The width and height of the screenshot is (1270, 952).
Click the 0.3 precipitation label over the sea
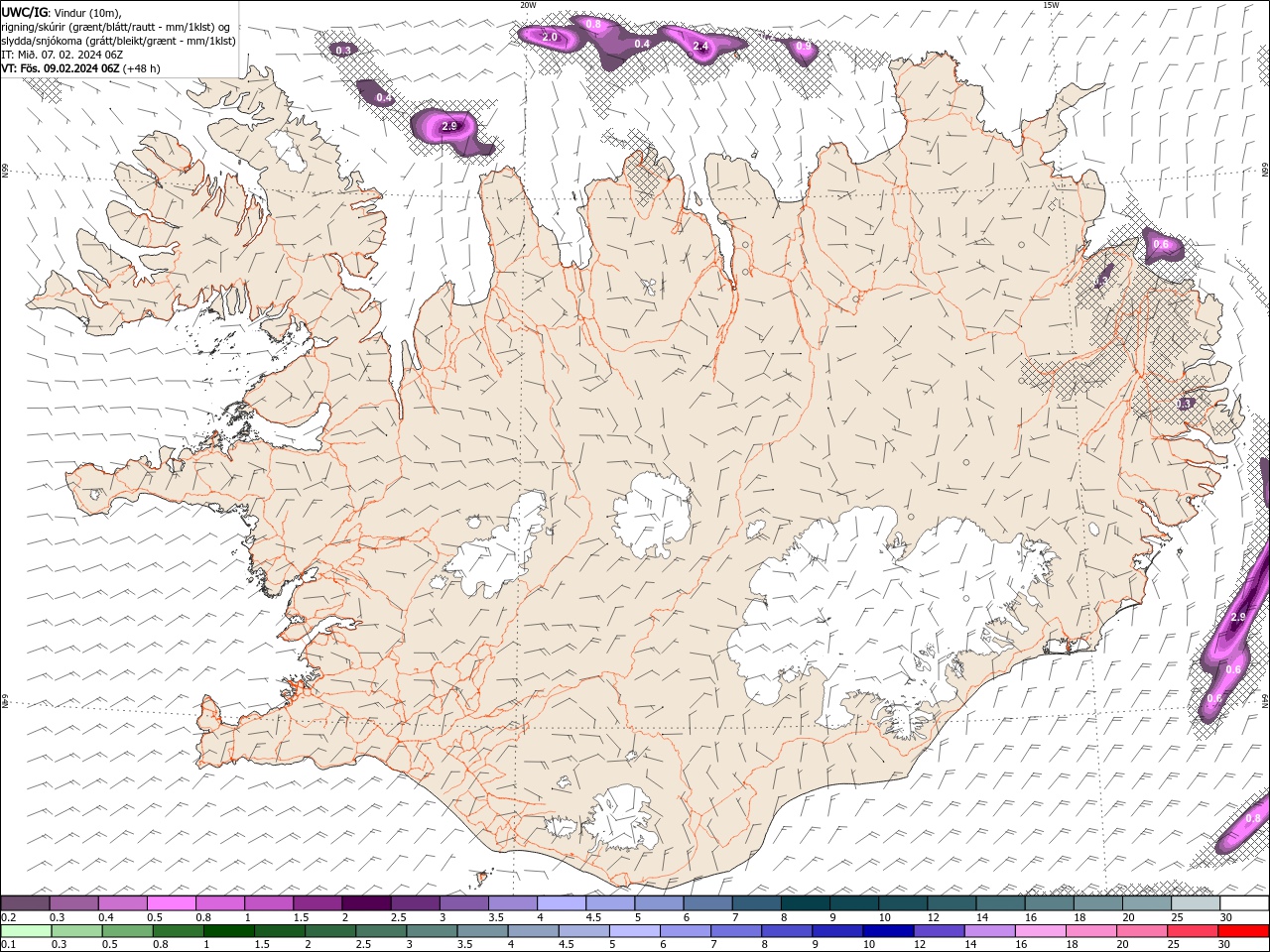[343, 50]
